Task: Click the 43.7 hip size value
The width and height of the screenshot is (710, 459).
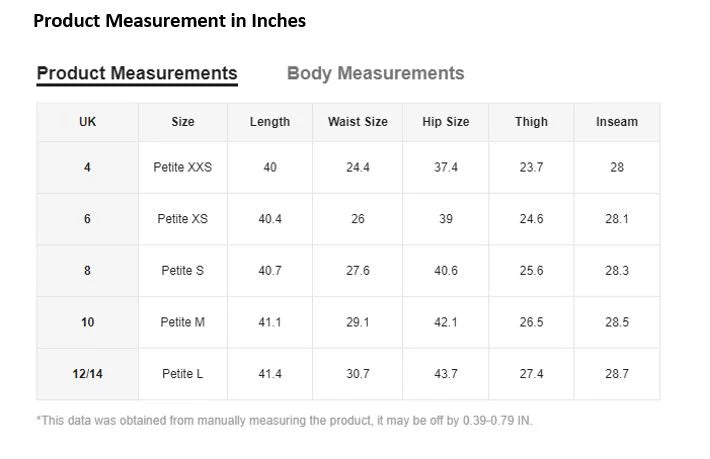Action: tap(446, 374)
